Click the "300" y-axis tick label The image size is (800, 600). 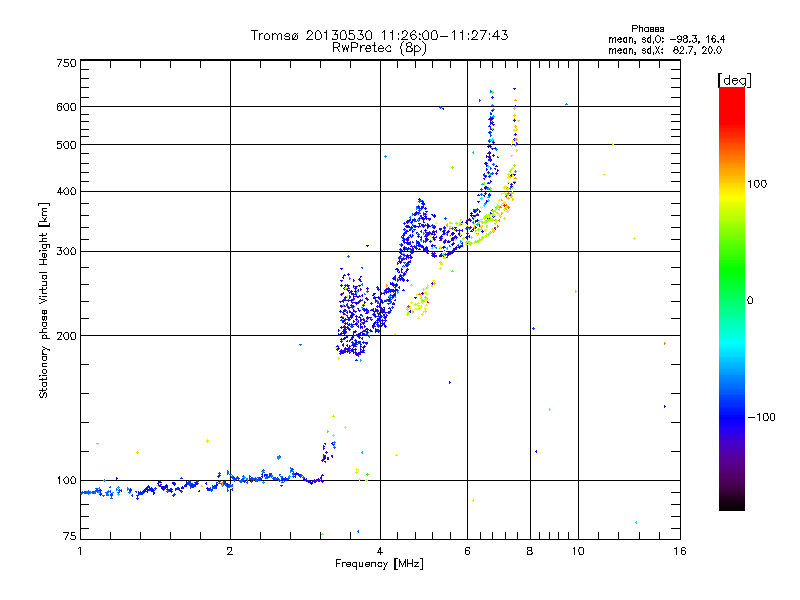(x=66, y=251)
